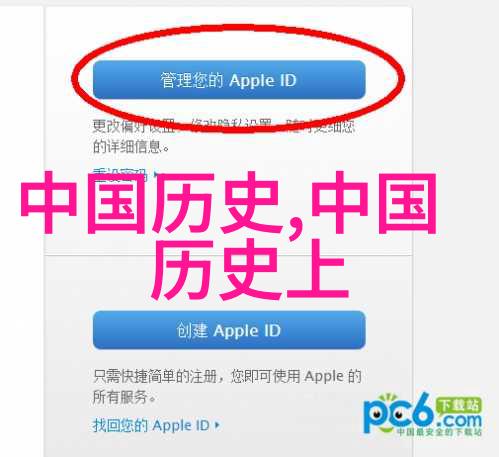Open the partially hidden 重设密码 link
Viewport: 499px width, 457px height.
[120, 173]
